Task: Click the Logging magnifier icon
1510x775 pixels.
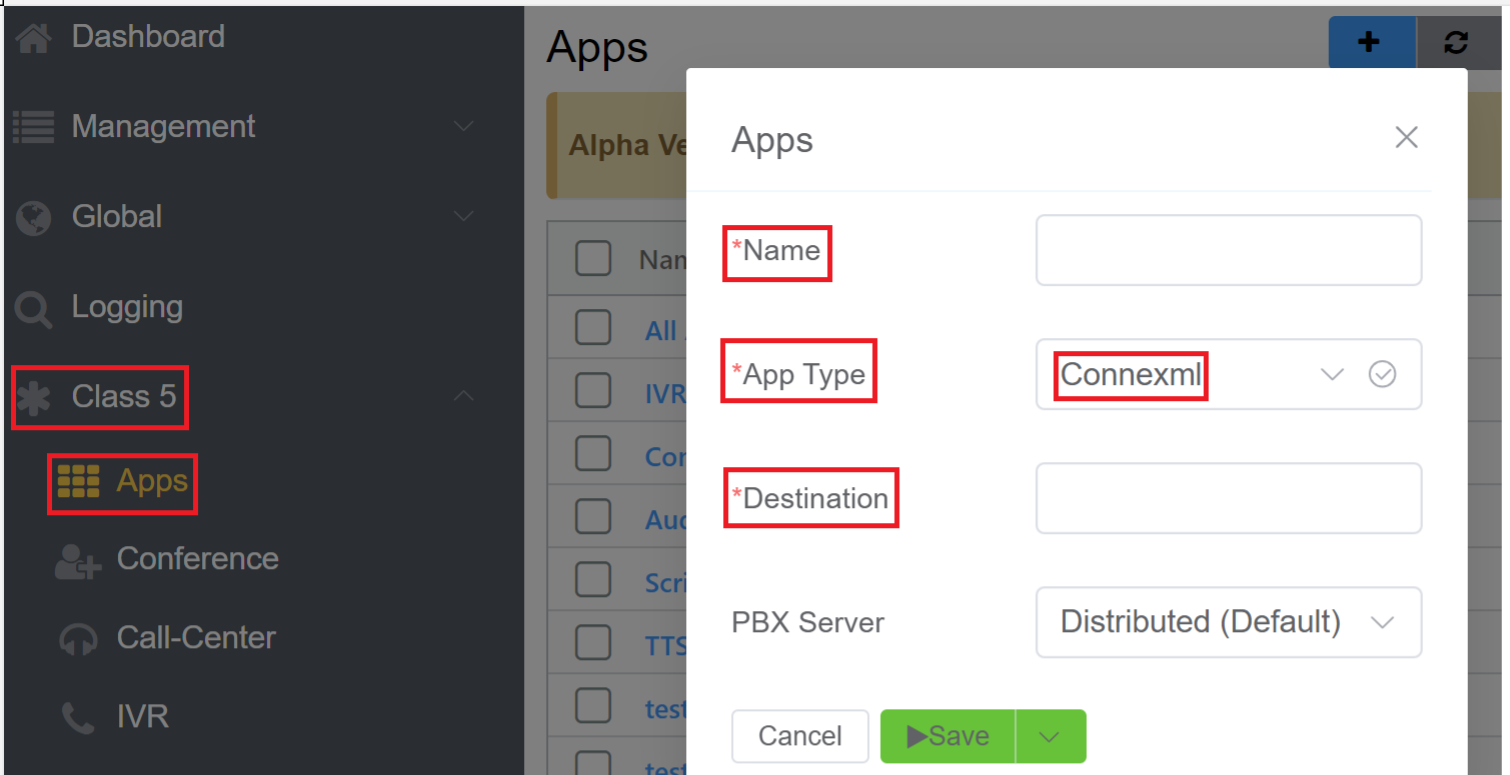Action: pyautogui.click(x=33, y=309)
